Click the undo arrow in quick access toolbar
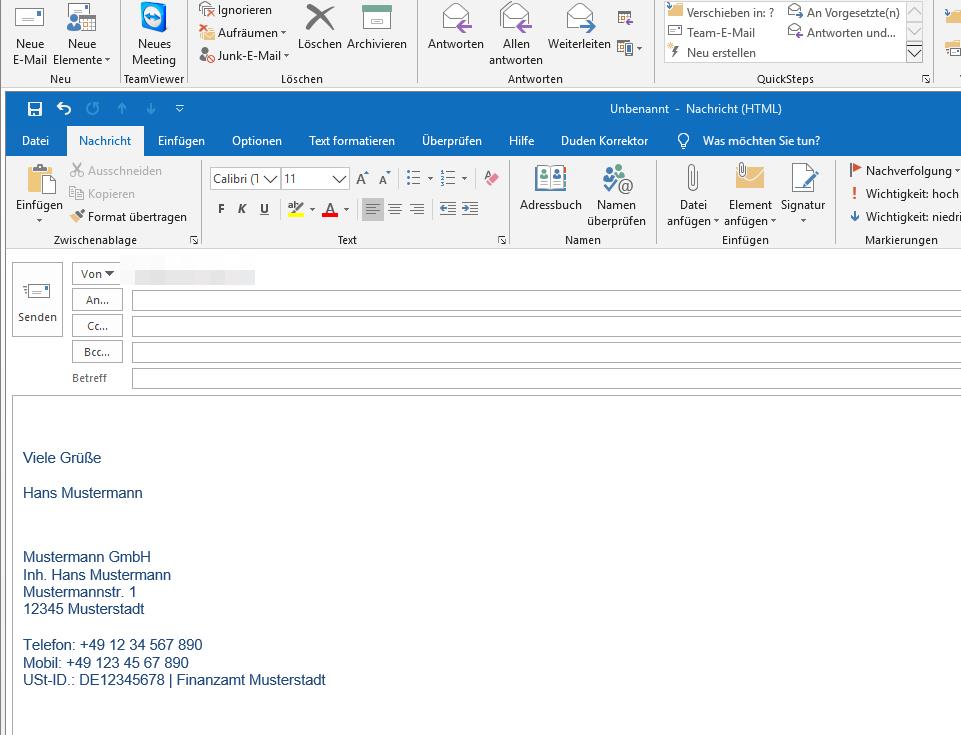 pos(64,109)
